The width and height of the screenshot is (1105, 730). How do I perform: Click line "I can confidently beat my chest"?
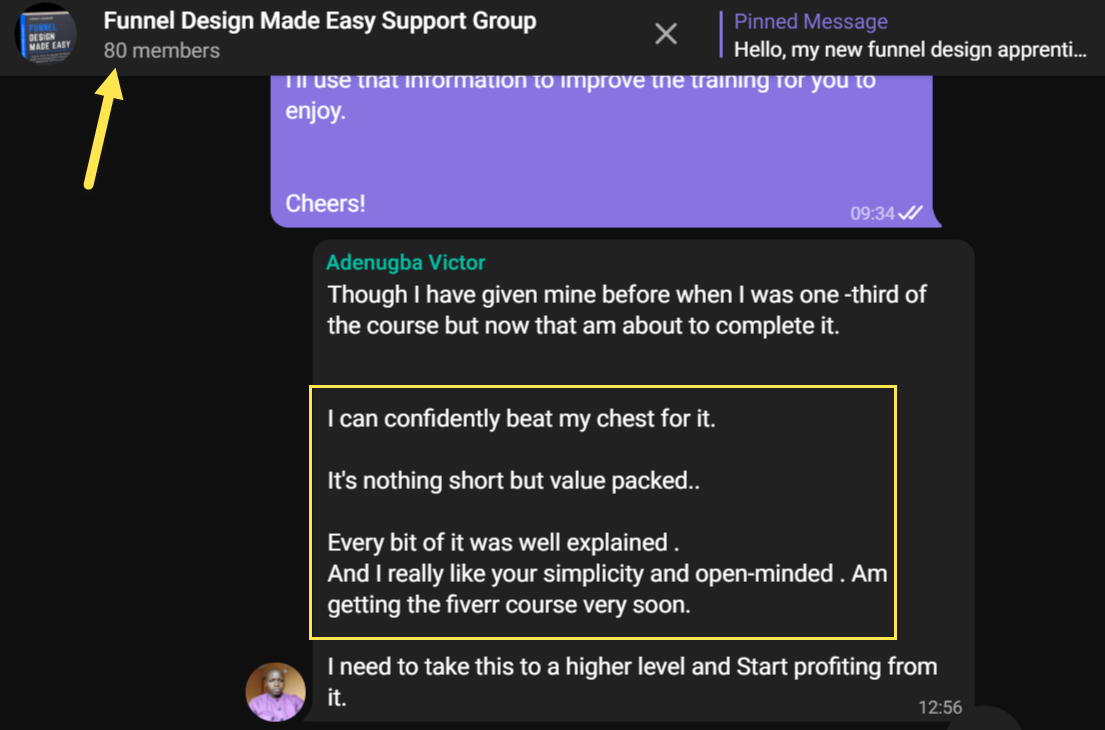(x=521, y=419)
